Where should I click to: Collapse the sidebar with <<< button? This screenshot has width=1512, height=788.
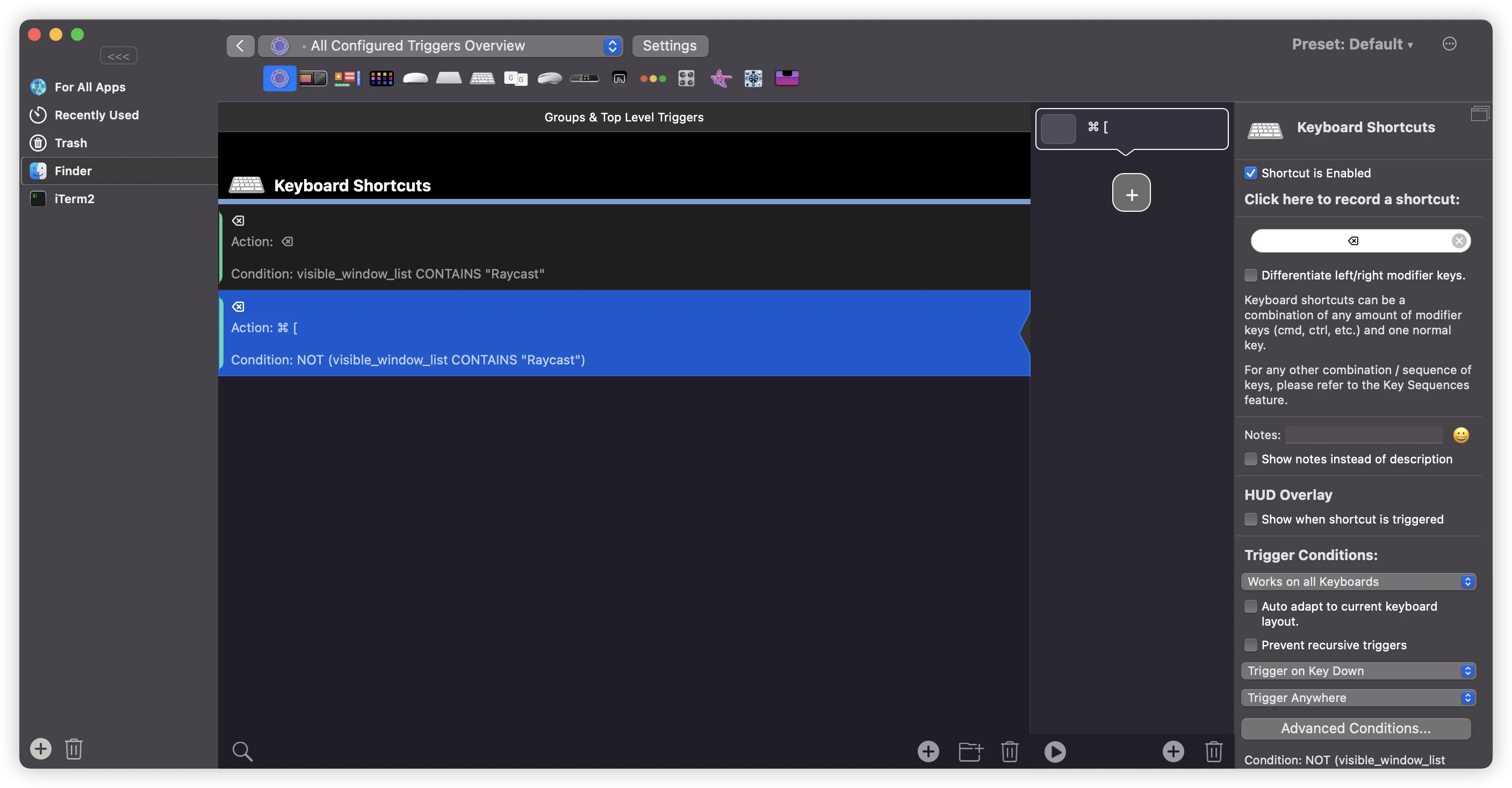click(x=118, y=56)
